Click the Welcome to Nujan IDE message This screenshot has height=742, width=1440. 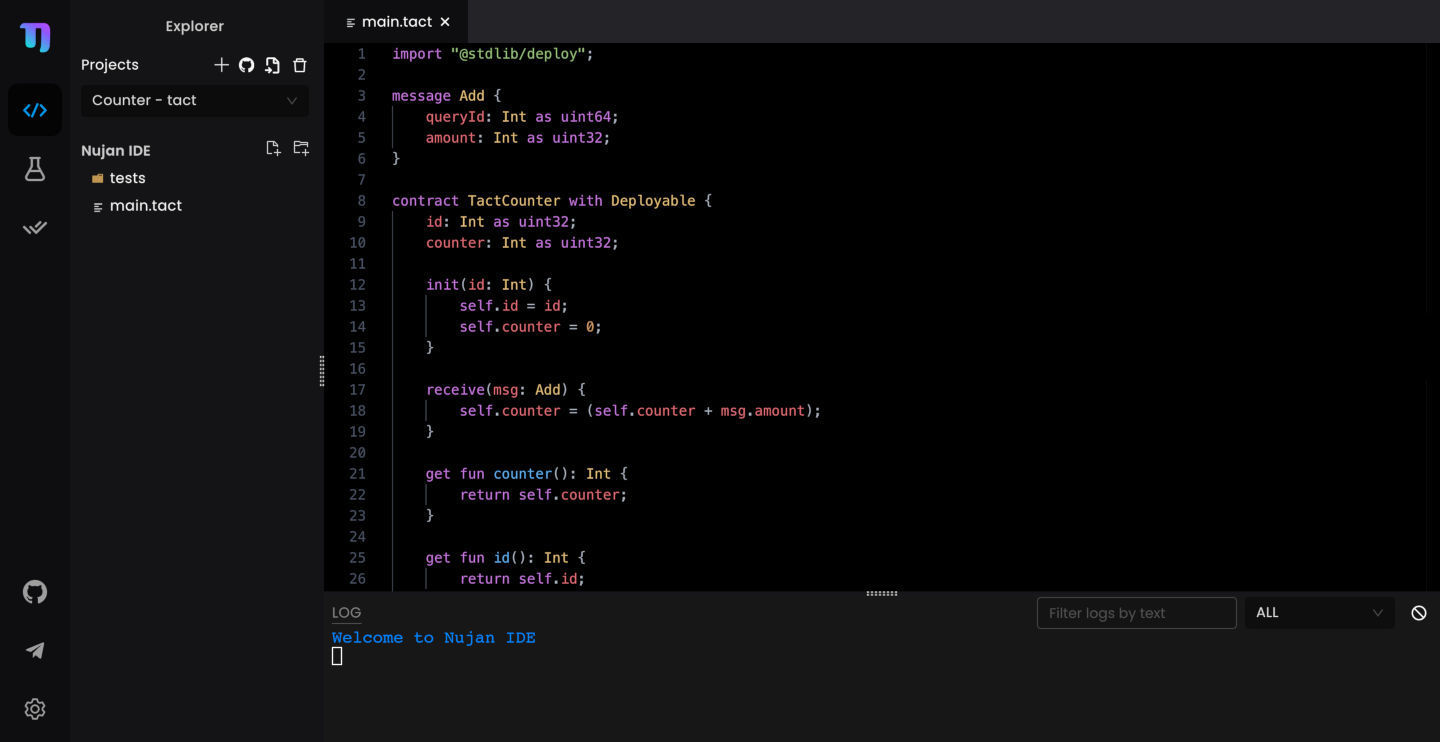434,638
